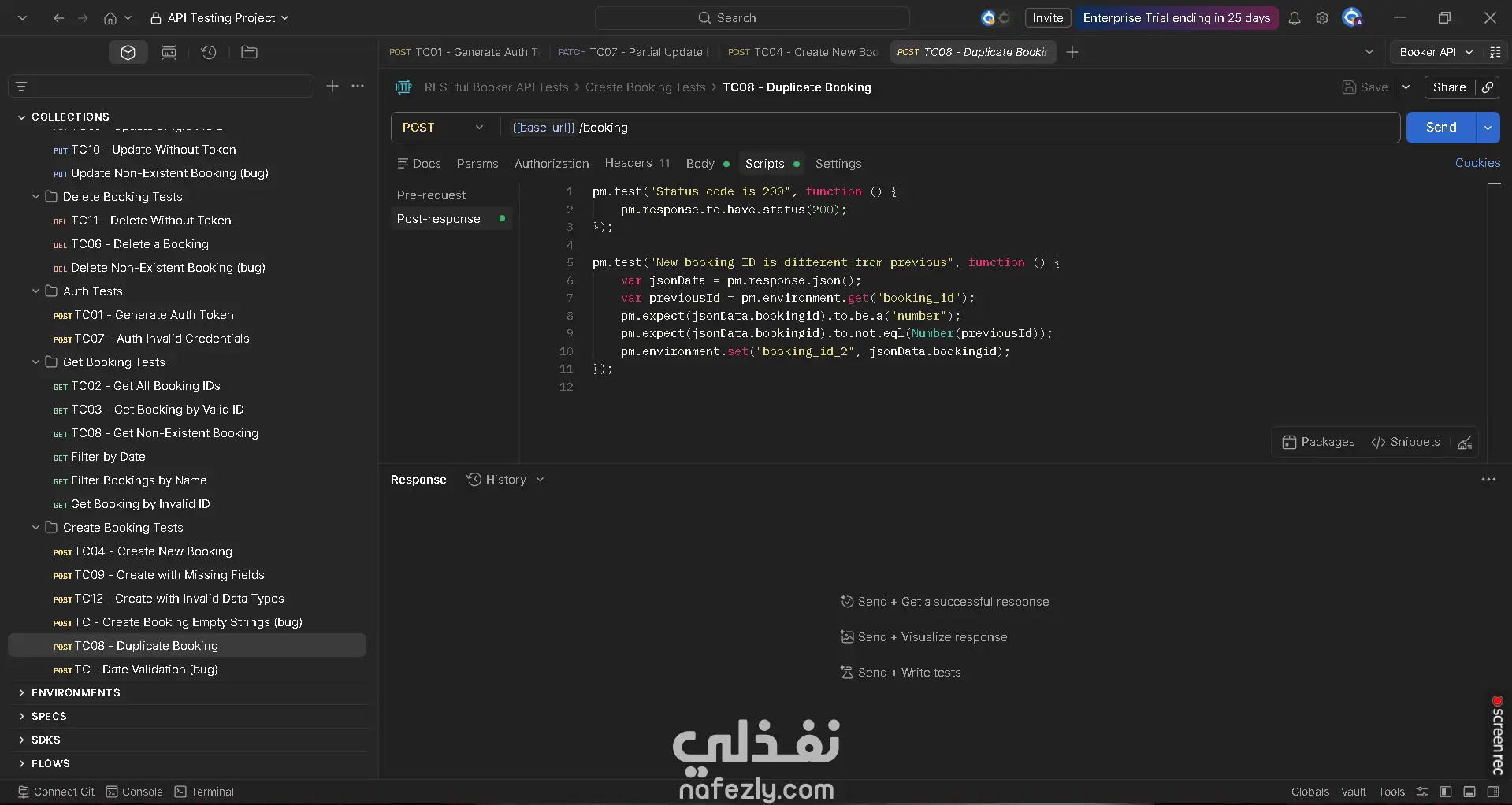Open the Snippets button

pos(1406,443)
